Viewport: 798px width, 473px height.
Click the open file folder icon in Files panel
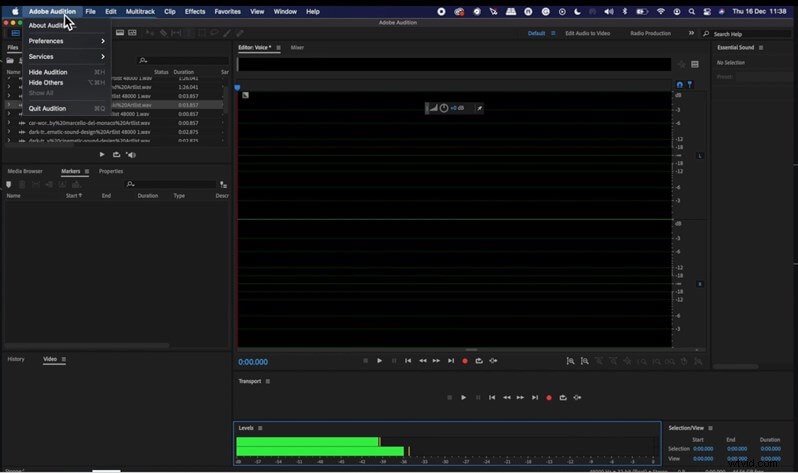[x=10, y=61]
